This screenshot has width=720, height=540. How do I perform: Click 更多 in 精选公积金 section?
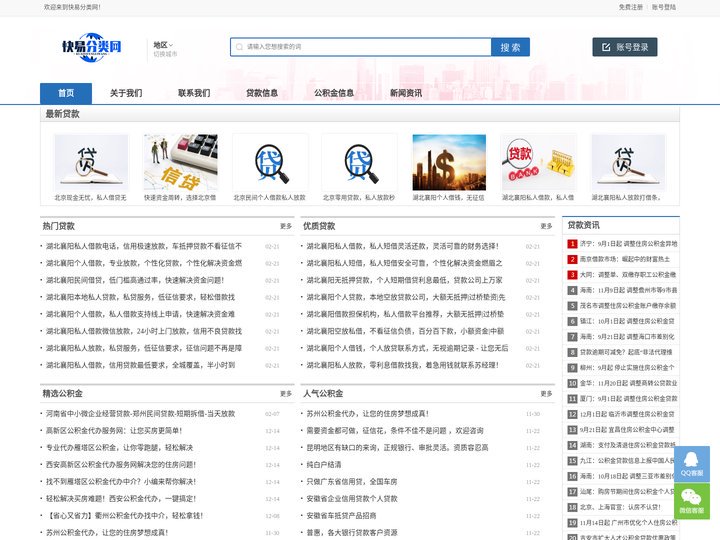(286, 394)
